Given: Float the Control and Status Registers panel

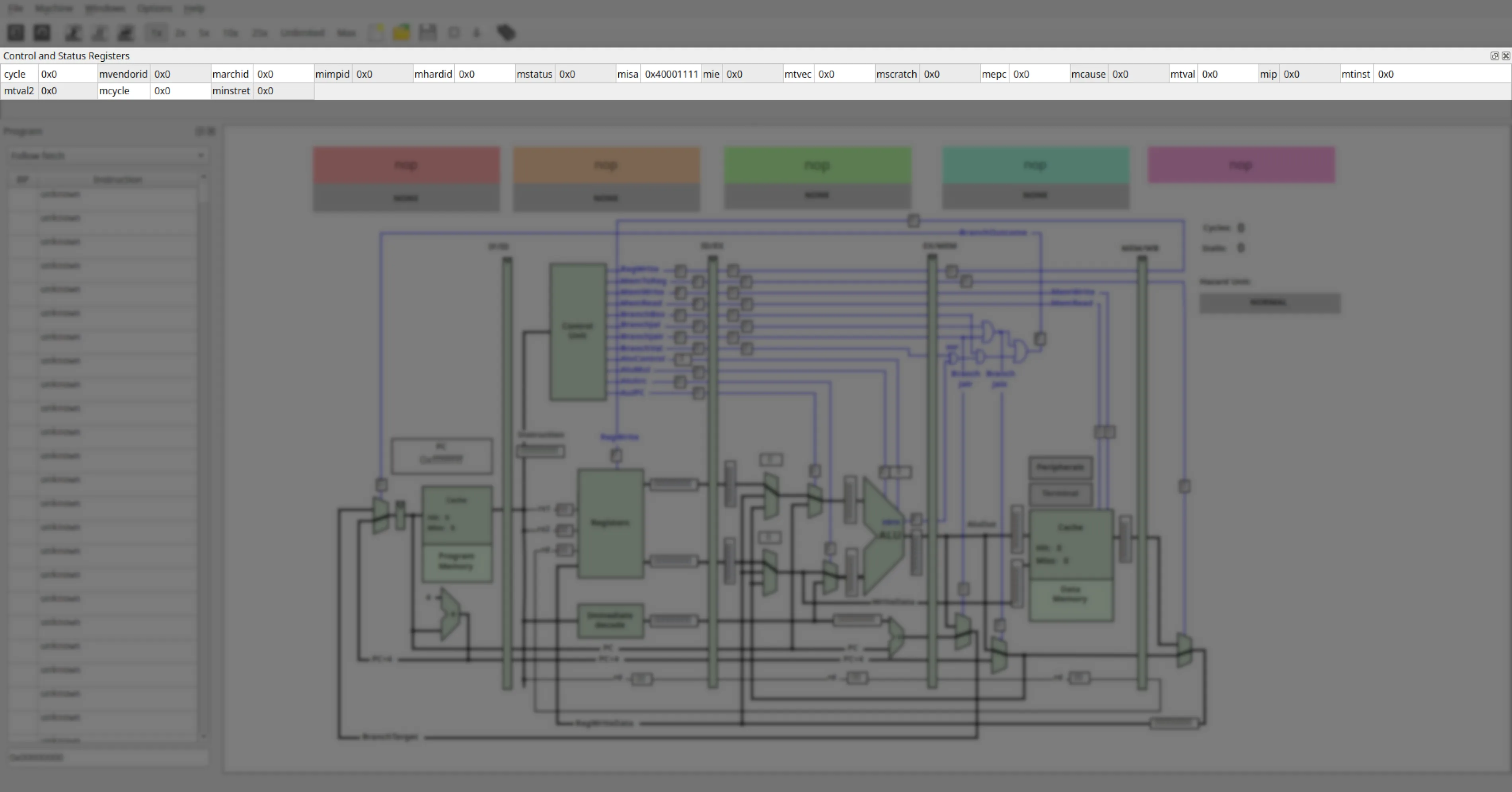Looking at the screenshot, I should pos(1494,56).
